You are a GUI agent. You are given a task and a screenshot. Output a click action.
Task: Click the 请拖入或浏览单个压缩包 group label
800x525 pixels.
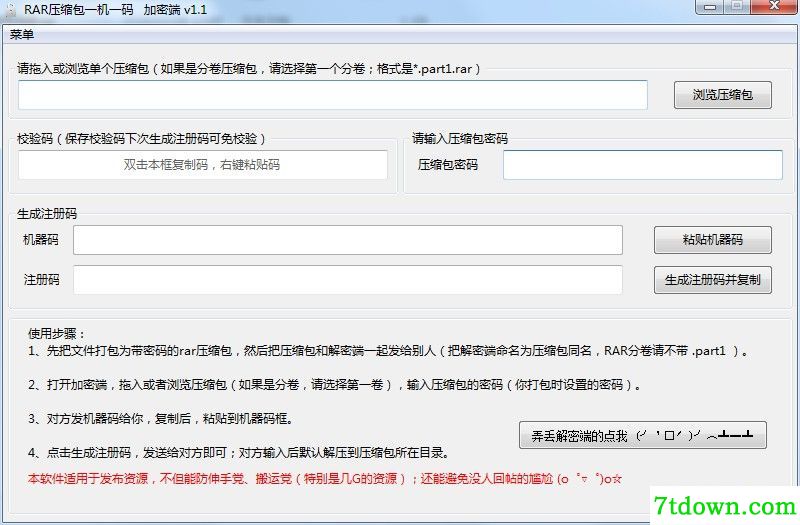pyautogui.click(x=248, y=69)
